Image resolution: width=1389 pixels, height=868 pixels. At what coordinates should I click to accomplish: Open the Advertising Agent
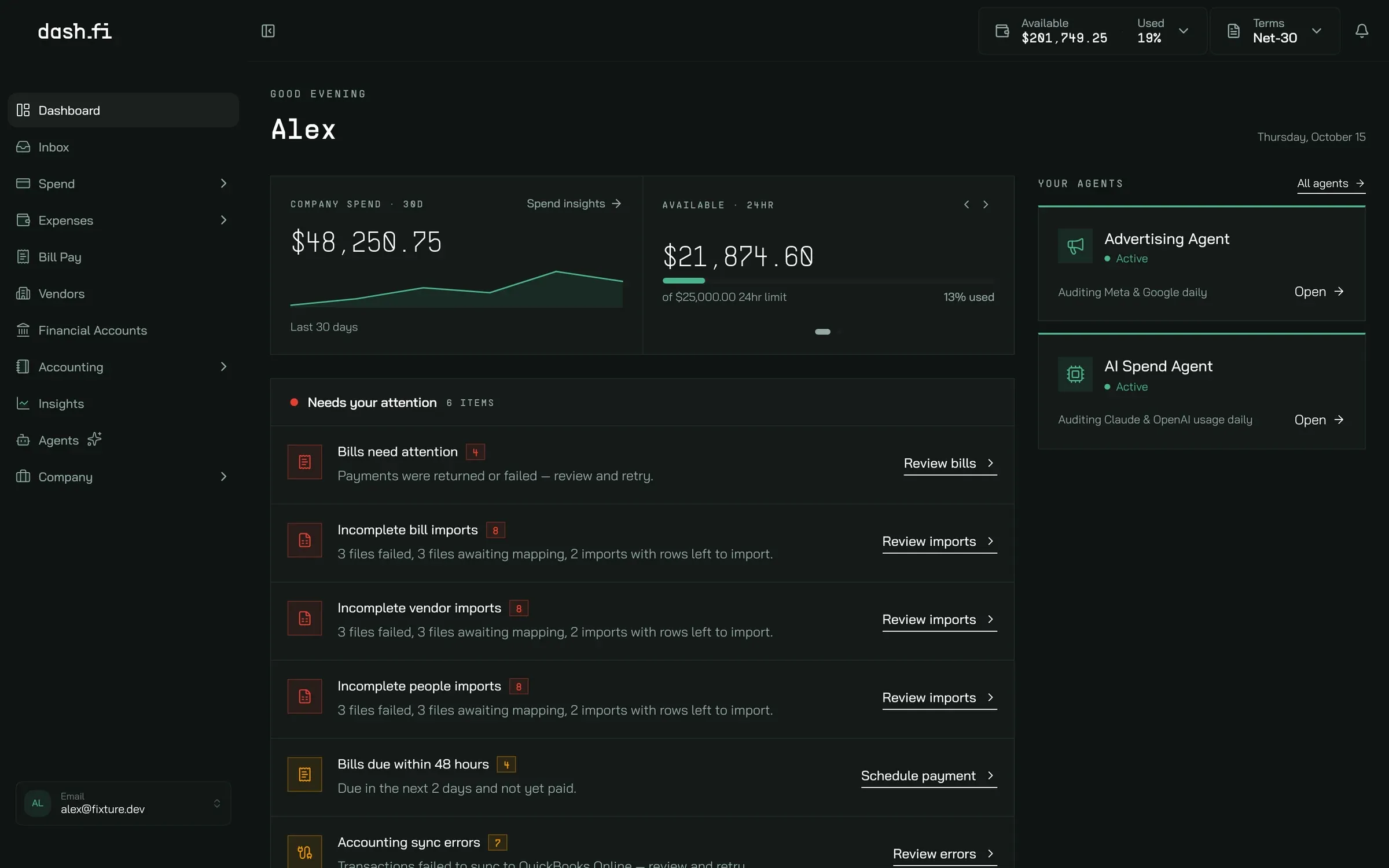coord(1320,292)
